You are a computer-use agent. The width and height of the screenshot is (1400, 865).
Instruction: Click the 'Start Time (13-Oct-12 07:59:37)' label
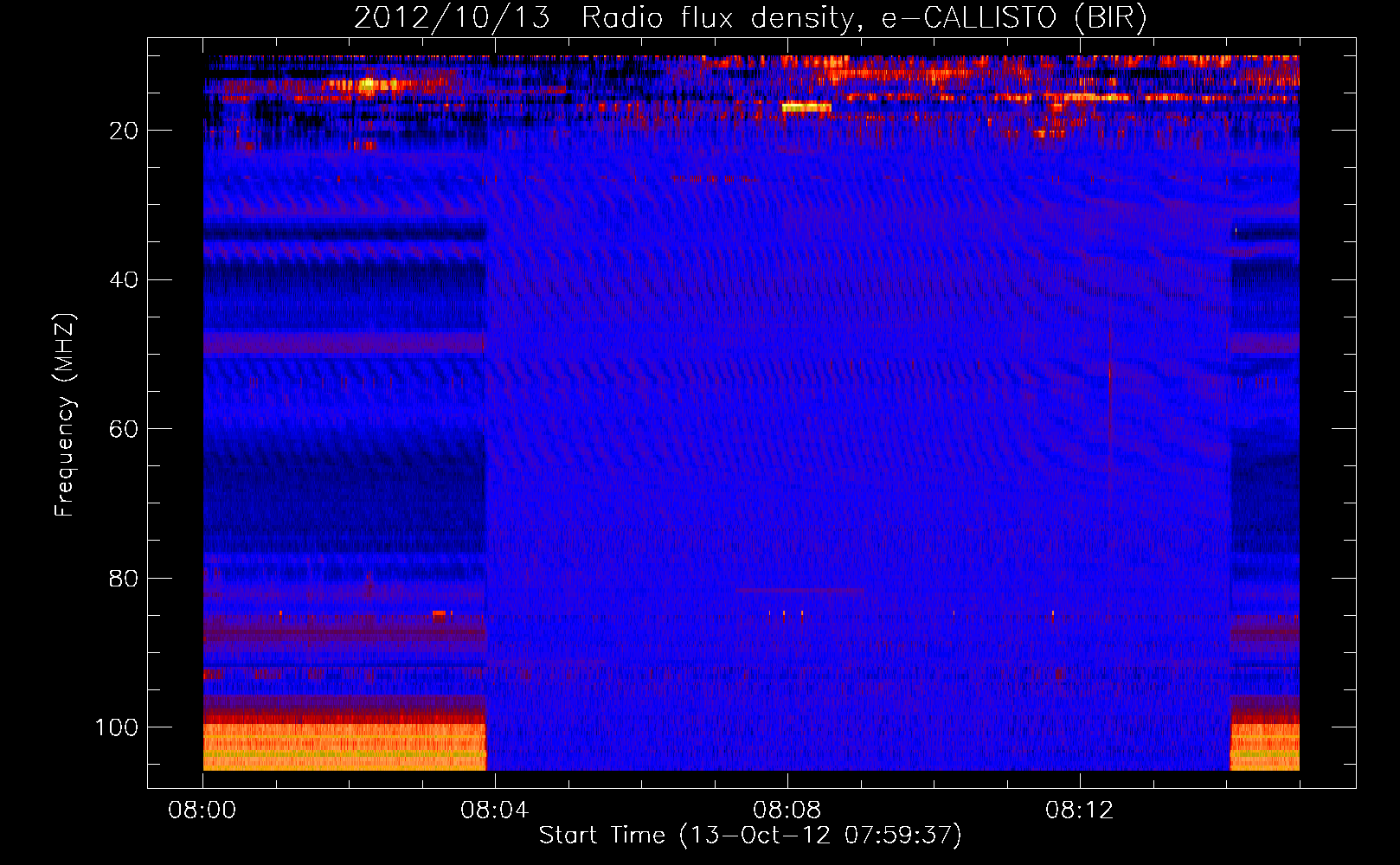(x=750, y=836)
